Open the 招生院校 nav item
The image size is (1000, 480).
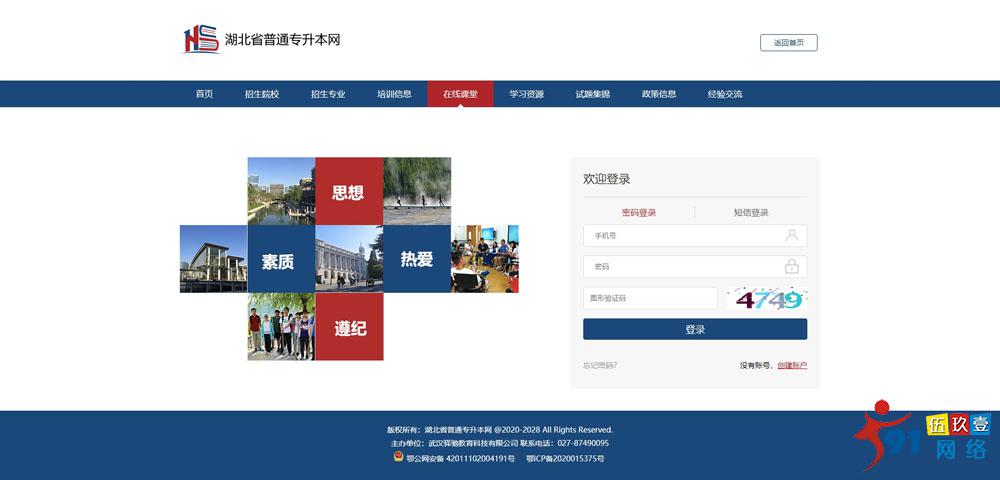(262, 94)
